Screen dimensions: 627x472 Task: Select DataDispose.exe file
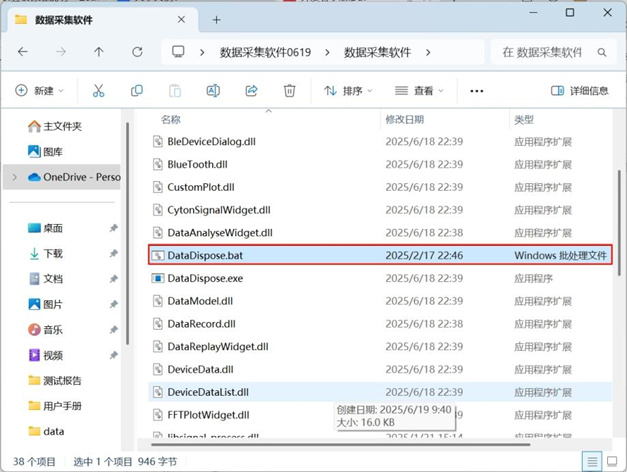pos(205,277)
